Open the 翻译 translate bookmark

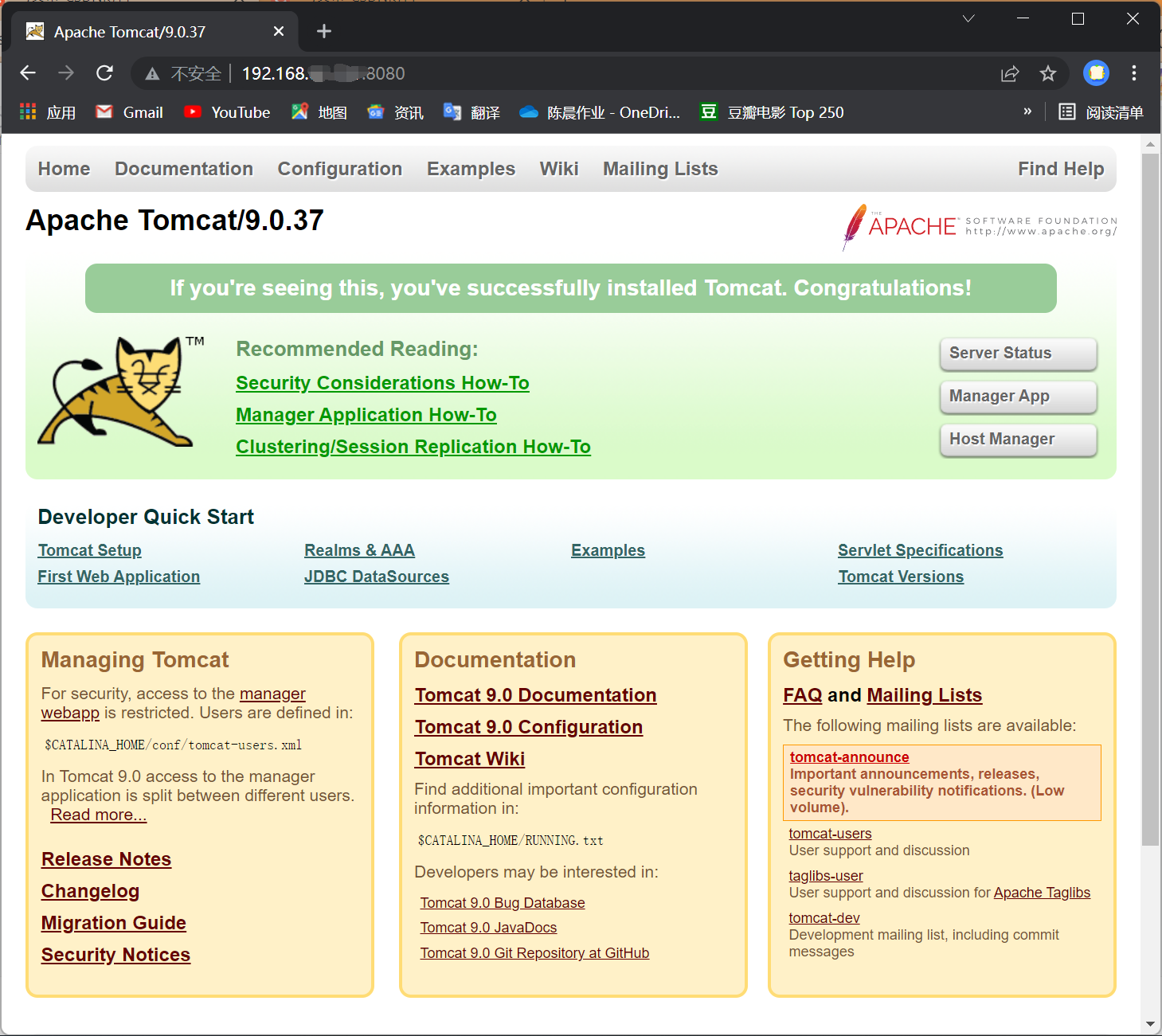(471, 112)
